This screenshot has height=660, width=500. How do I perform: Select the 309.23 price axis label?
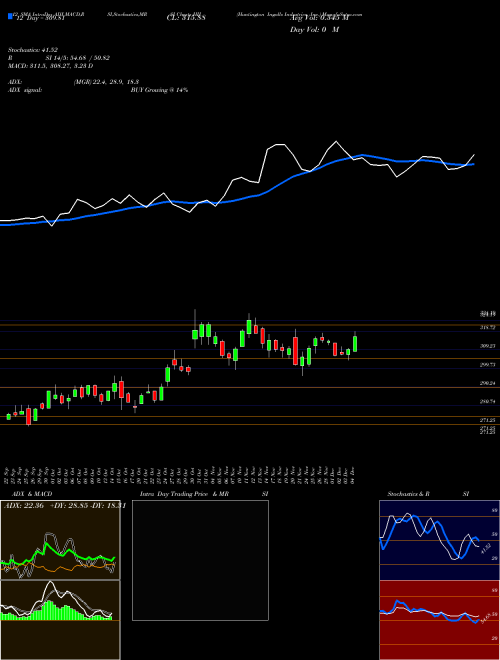click(x=488, y=346)
